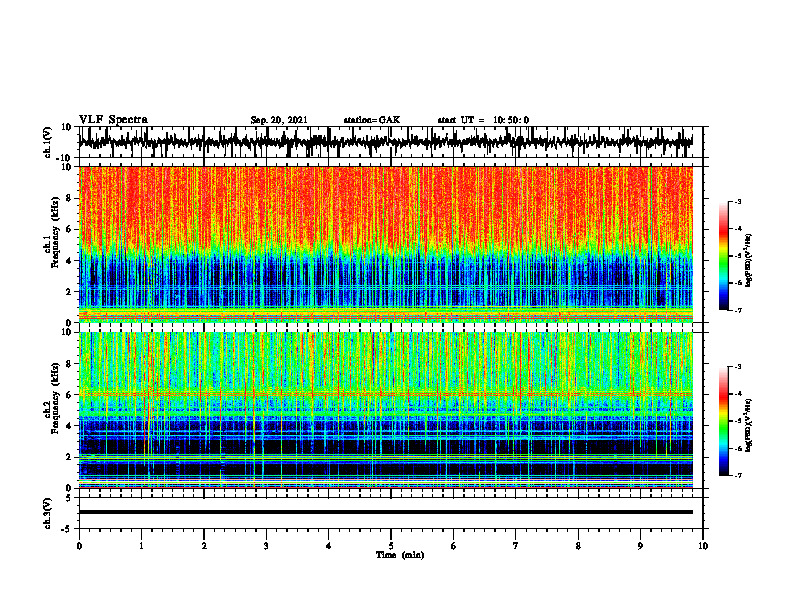Click the "10" tick on the ch.1(V) waveform axis

(x=67, y=127)
